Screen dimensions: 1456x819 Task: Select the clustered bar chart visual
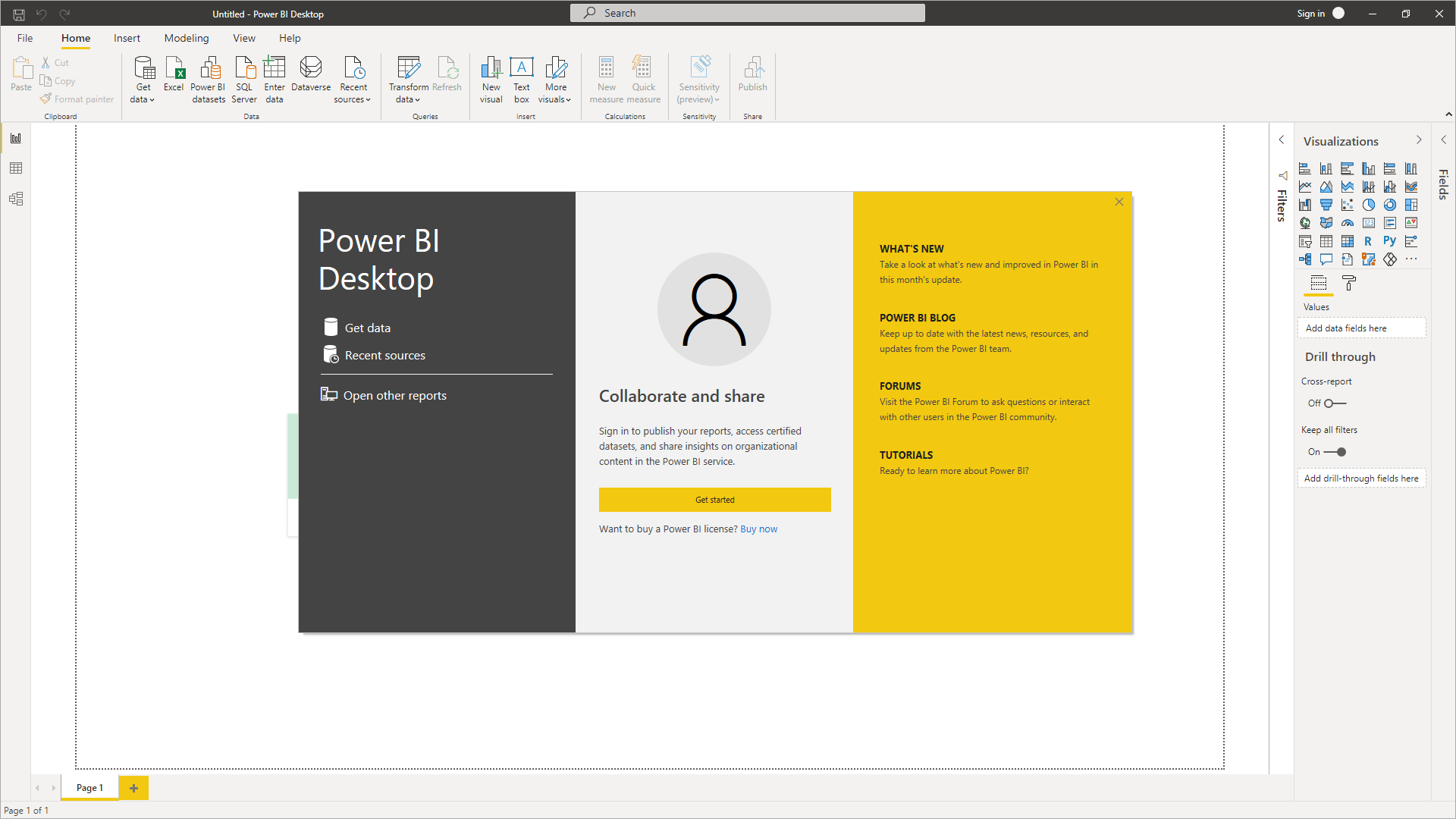(1348, 168)
